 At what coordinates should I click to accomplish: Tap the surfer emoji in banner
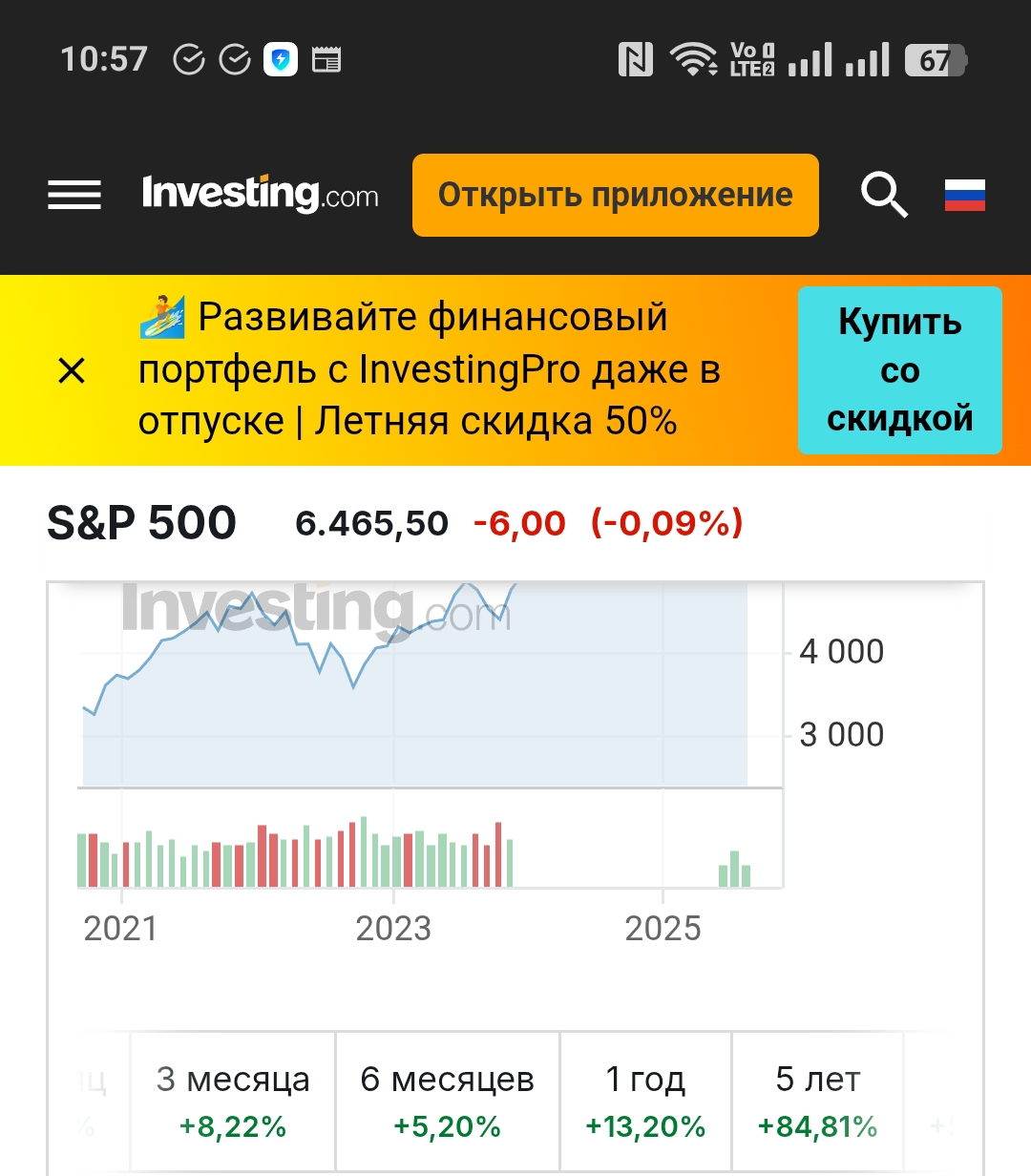162,318
